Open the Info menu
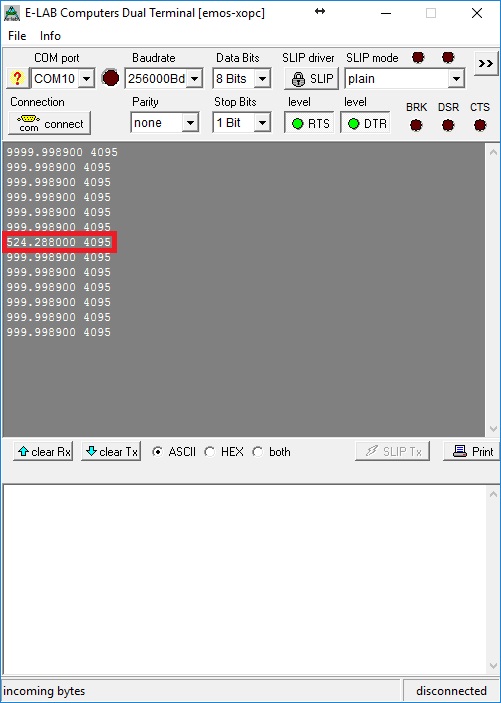Screen dimensions: 501x703 click(50, 36)
